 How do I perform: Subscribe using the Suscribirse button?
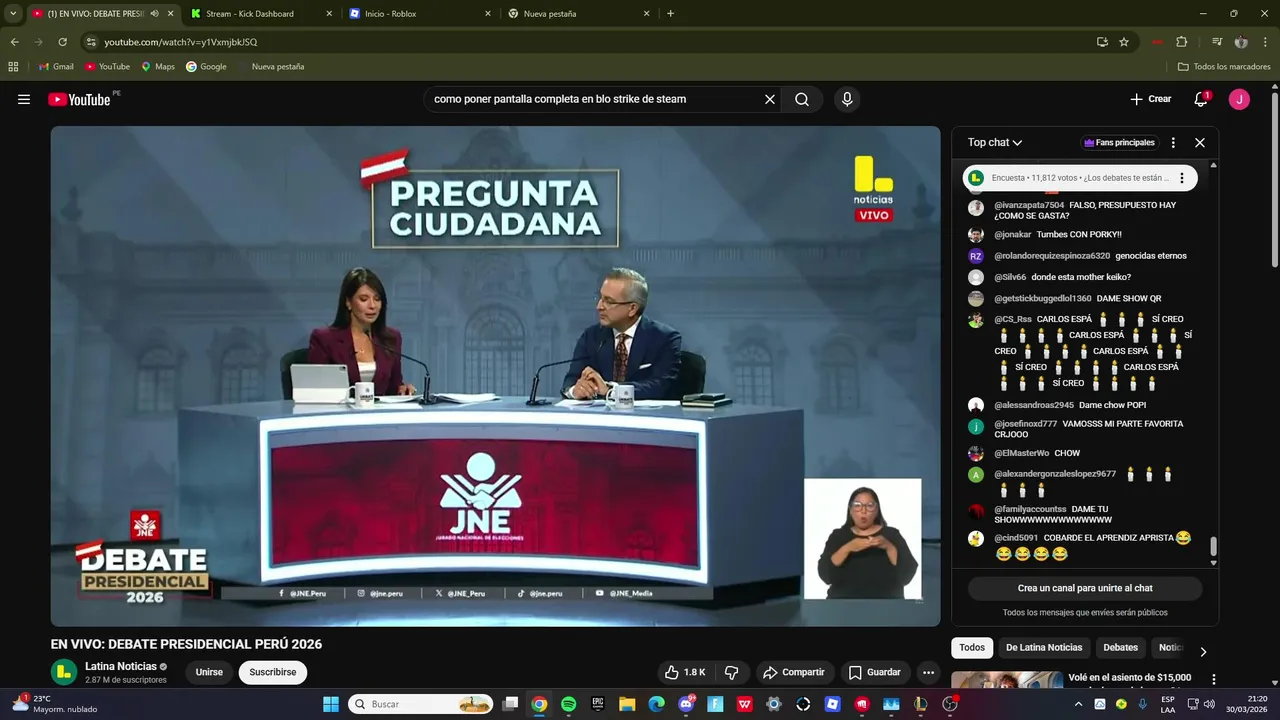click(273, 672)
